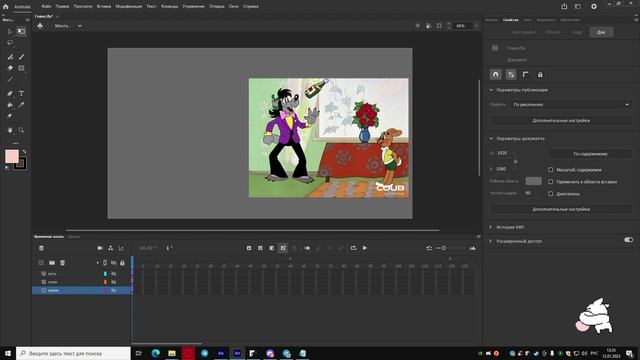Click the New Folder icon in layers

pos(52,263)
